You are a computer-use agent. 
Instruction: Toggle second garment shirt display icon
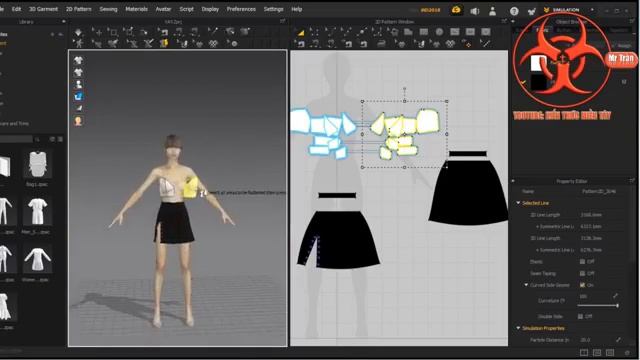point(78,73)
